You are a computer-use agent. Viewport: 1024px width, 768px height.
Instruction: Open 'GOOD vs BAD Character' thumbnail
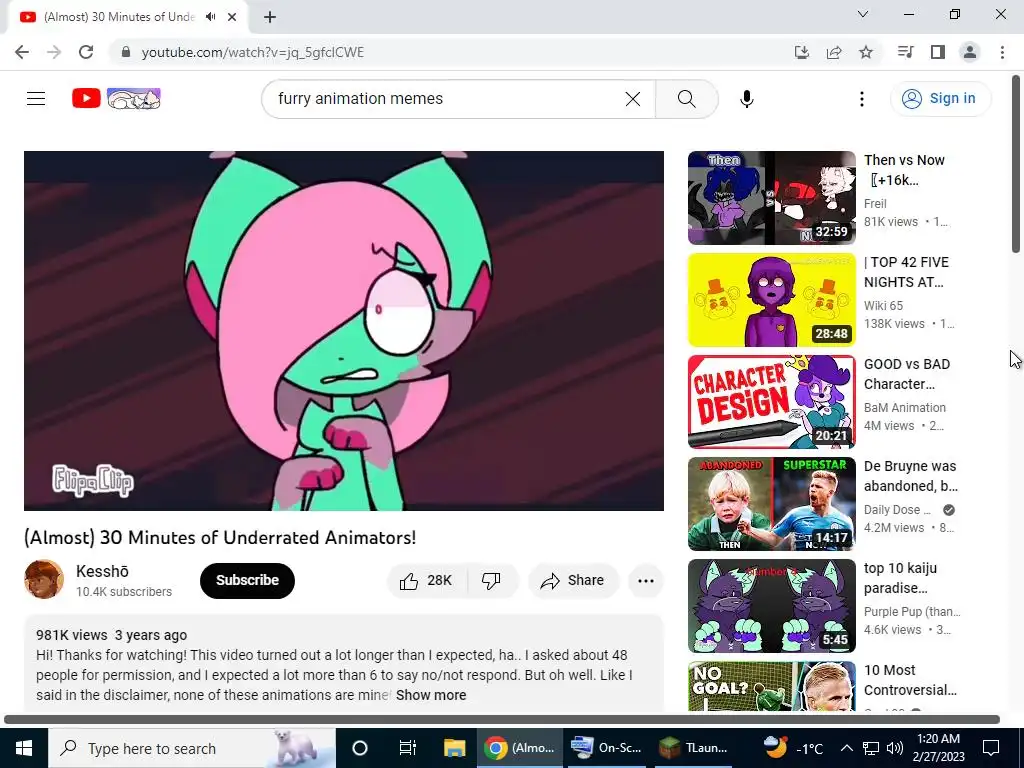pyautogui.click(x=771, y=402)
